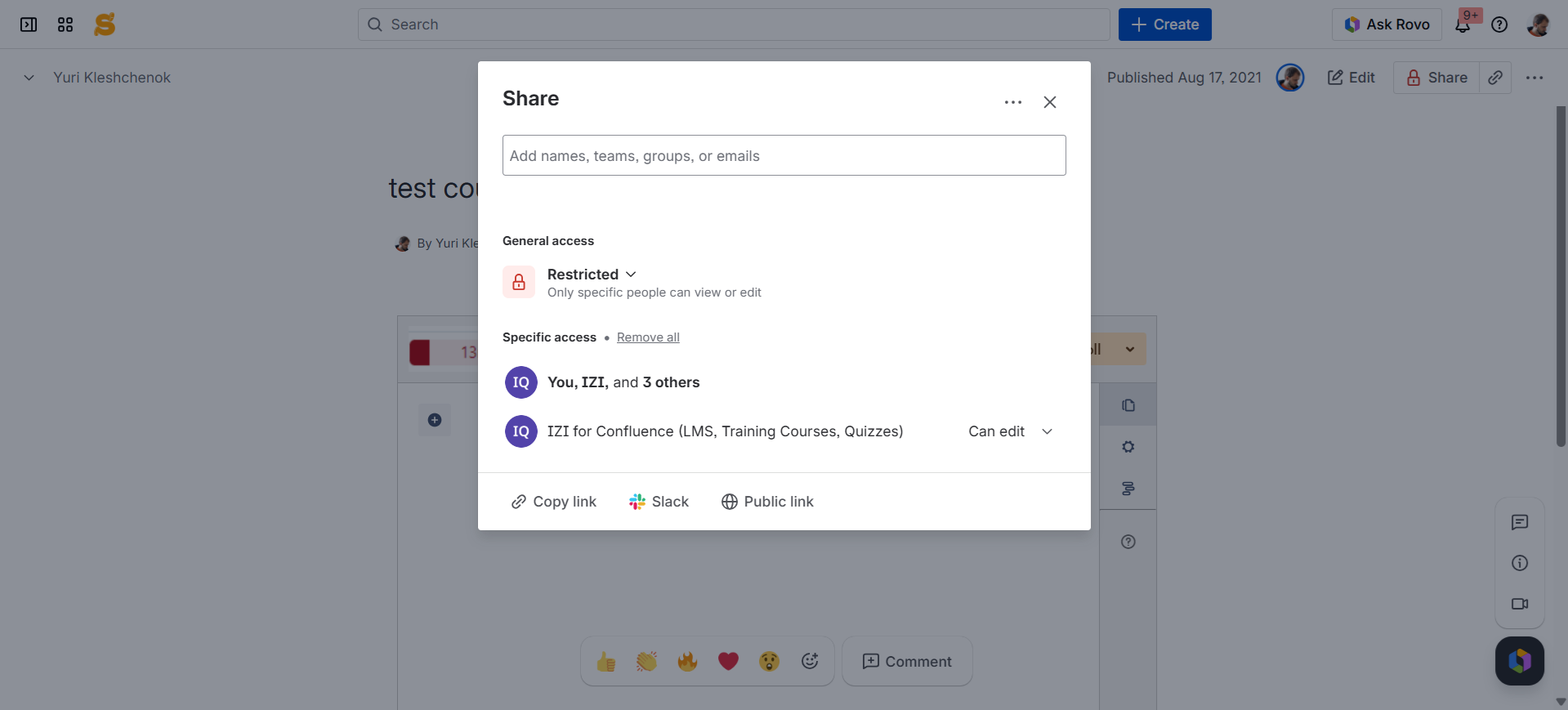The width and height of the screenshot is (1568, 710).
Task: Open the page comments panel icon
Action: [1520, 522]
